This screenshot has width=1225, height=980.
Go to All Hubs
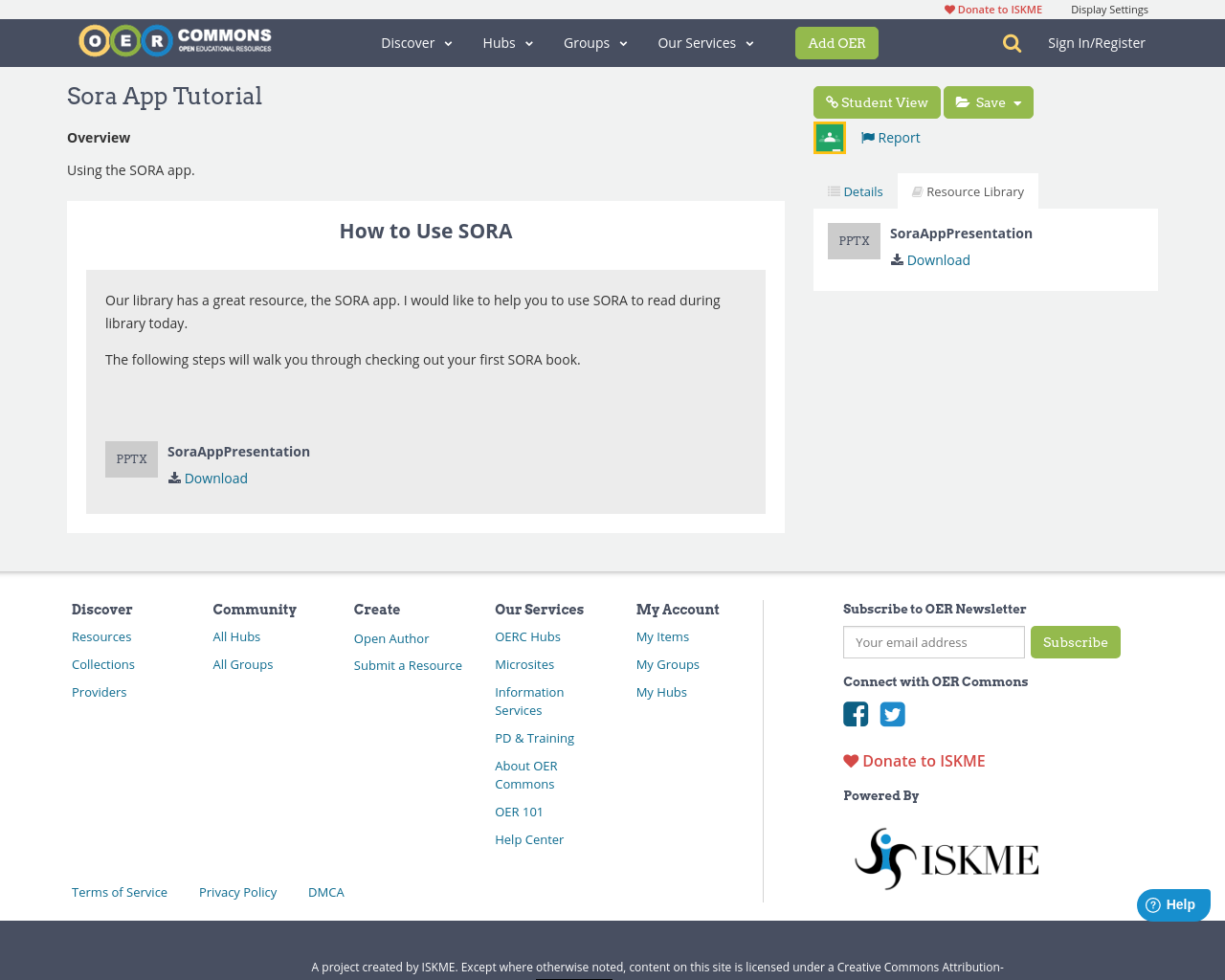[236, 636]
